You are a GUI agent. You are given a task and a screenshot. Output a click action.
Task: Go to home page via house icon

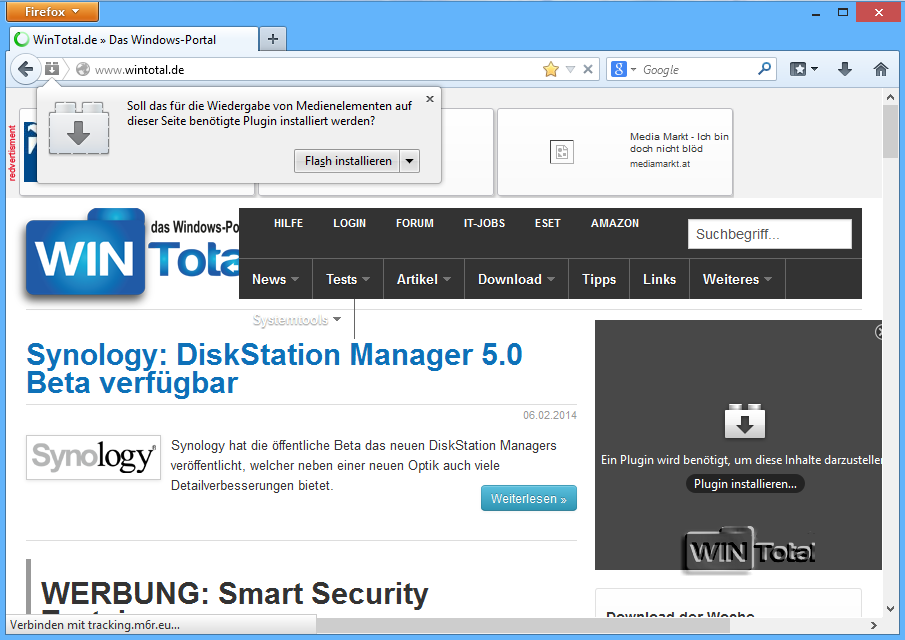pyautogui.click(x=880, y=69)
